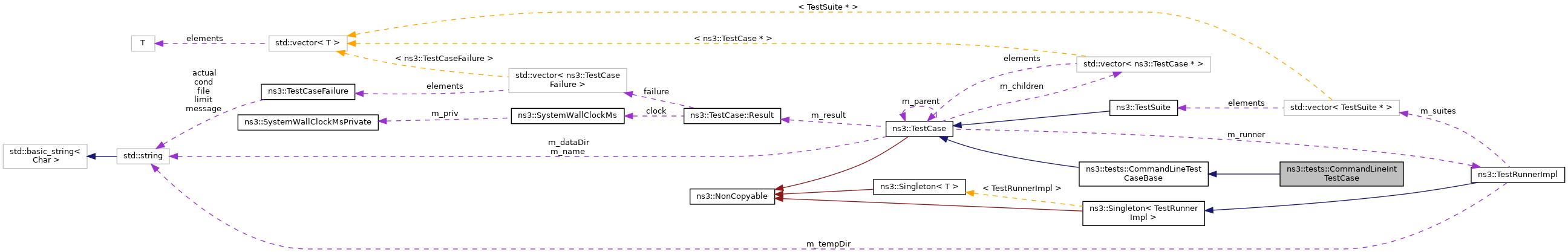Click the '< TestSuite * >' template label

tap(828, 7)
